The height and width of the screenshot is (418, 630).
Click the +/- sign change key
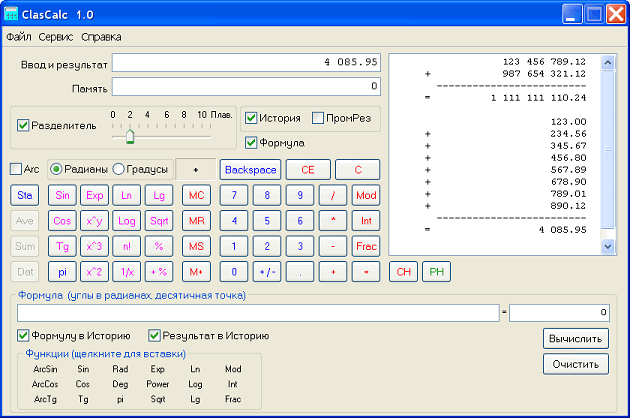click(x=267, y=272)
